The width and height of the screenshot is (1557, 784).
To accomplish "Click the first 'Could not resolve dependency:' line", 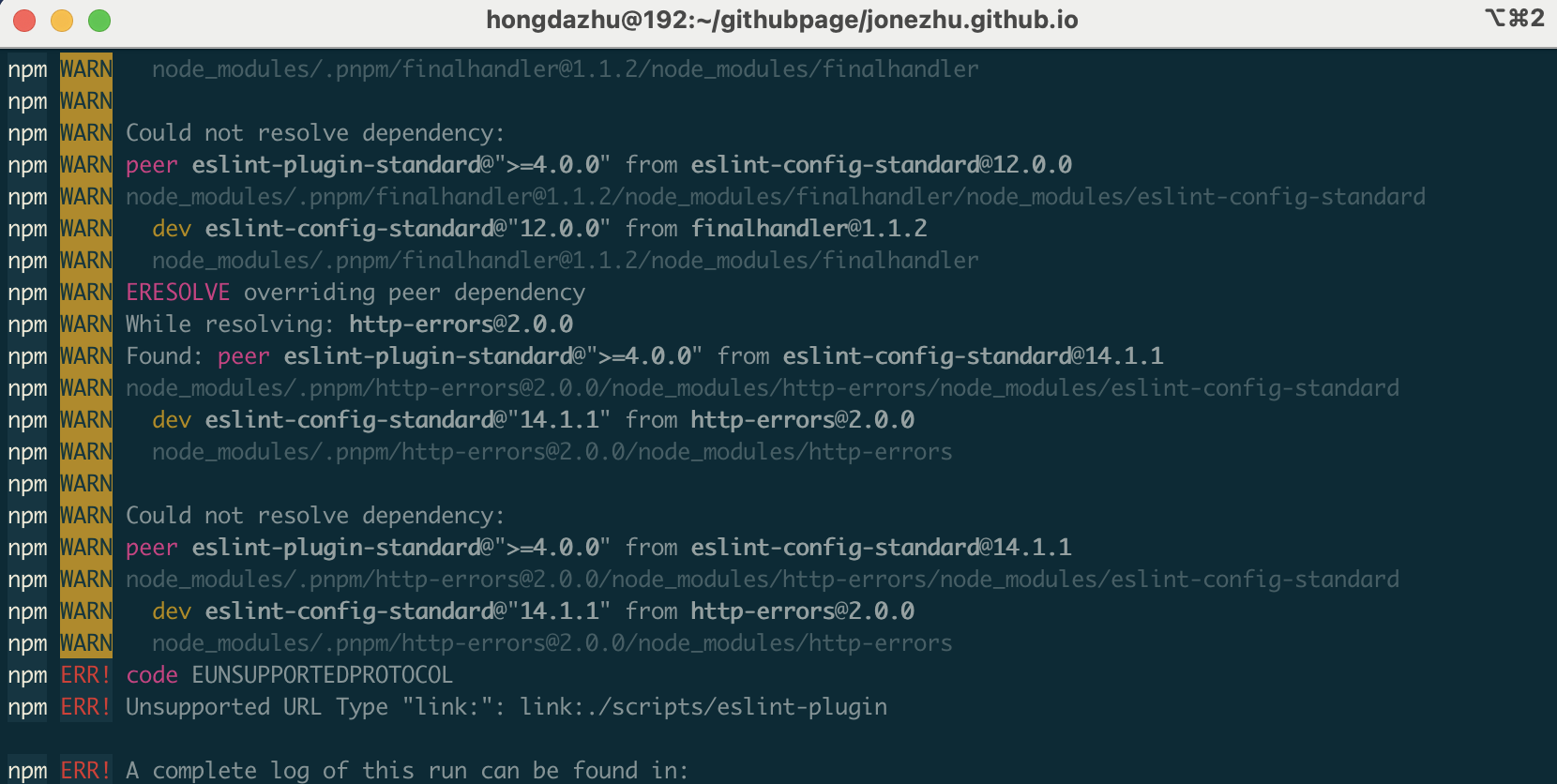I will (x=314, y=133).
